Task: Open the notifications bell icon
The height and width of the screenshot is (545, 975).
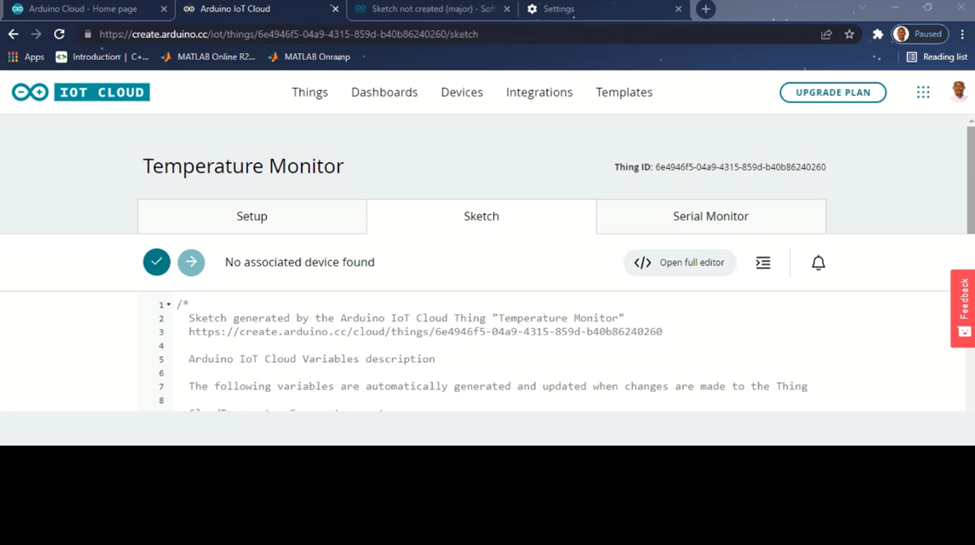Action: pos(818,263)
